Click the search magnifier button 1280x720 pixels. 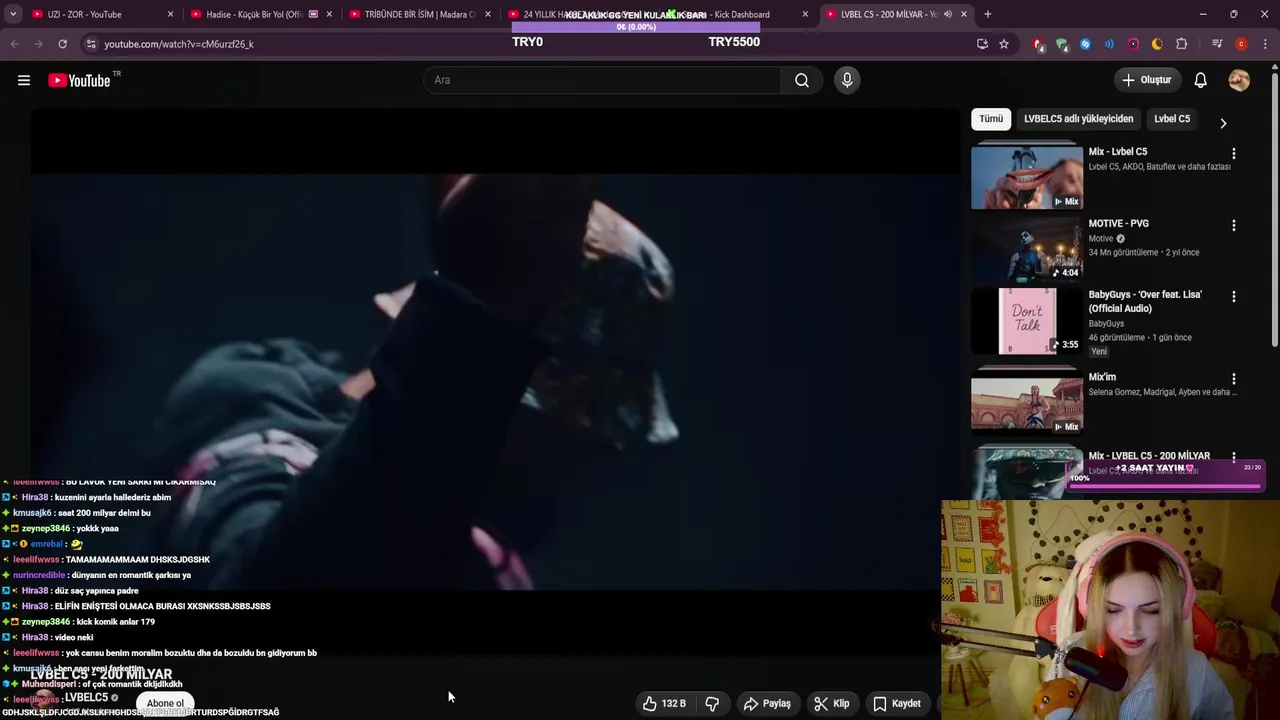click(802, 80)
